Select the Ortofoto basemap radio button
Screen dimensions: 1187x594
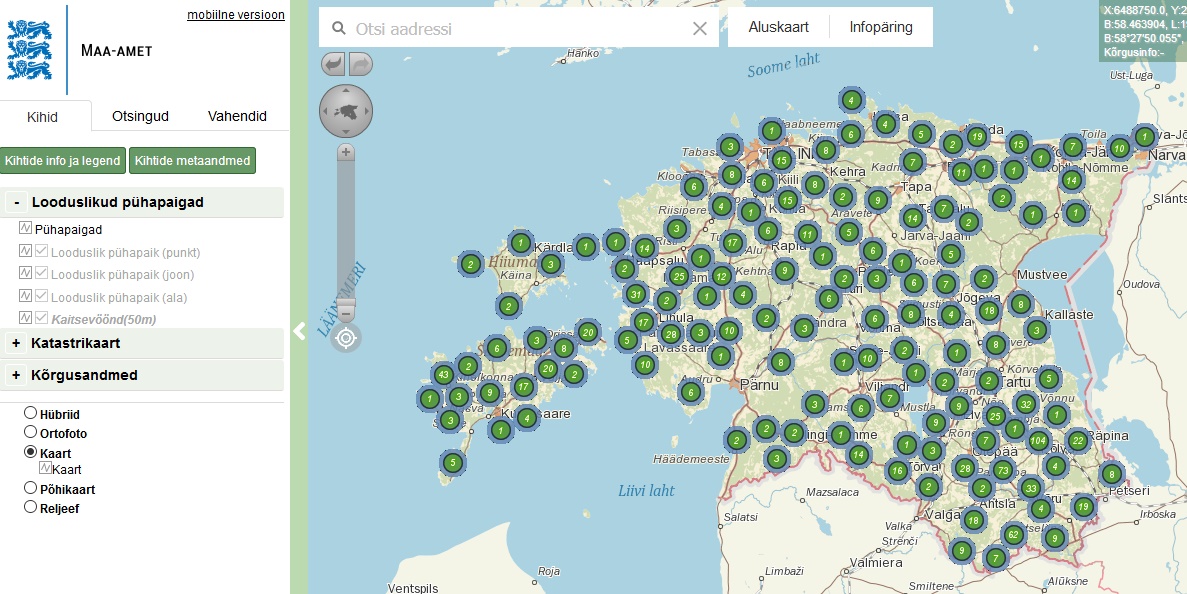pyautogui.click(x=31, y=432)
